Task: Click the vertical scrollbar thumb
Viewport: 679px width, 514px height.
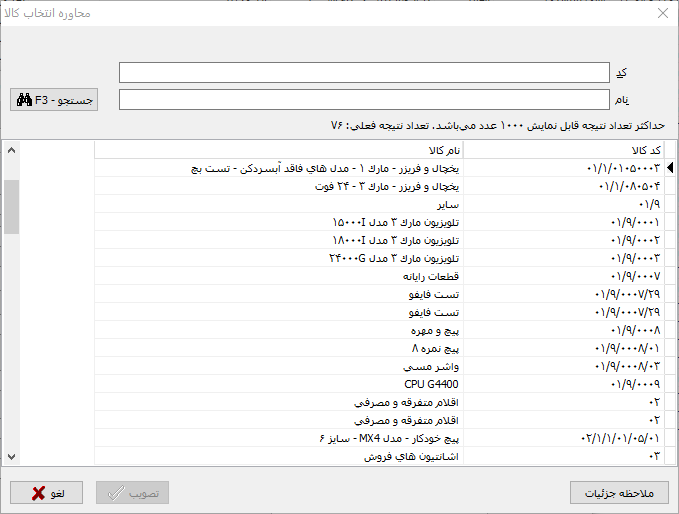Action: tap(11, 206)
